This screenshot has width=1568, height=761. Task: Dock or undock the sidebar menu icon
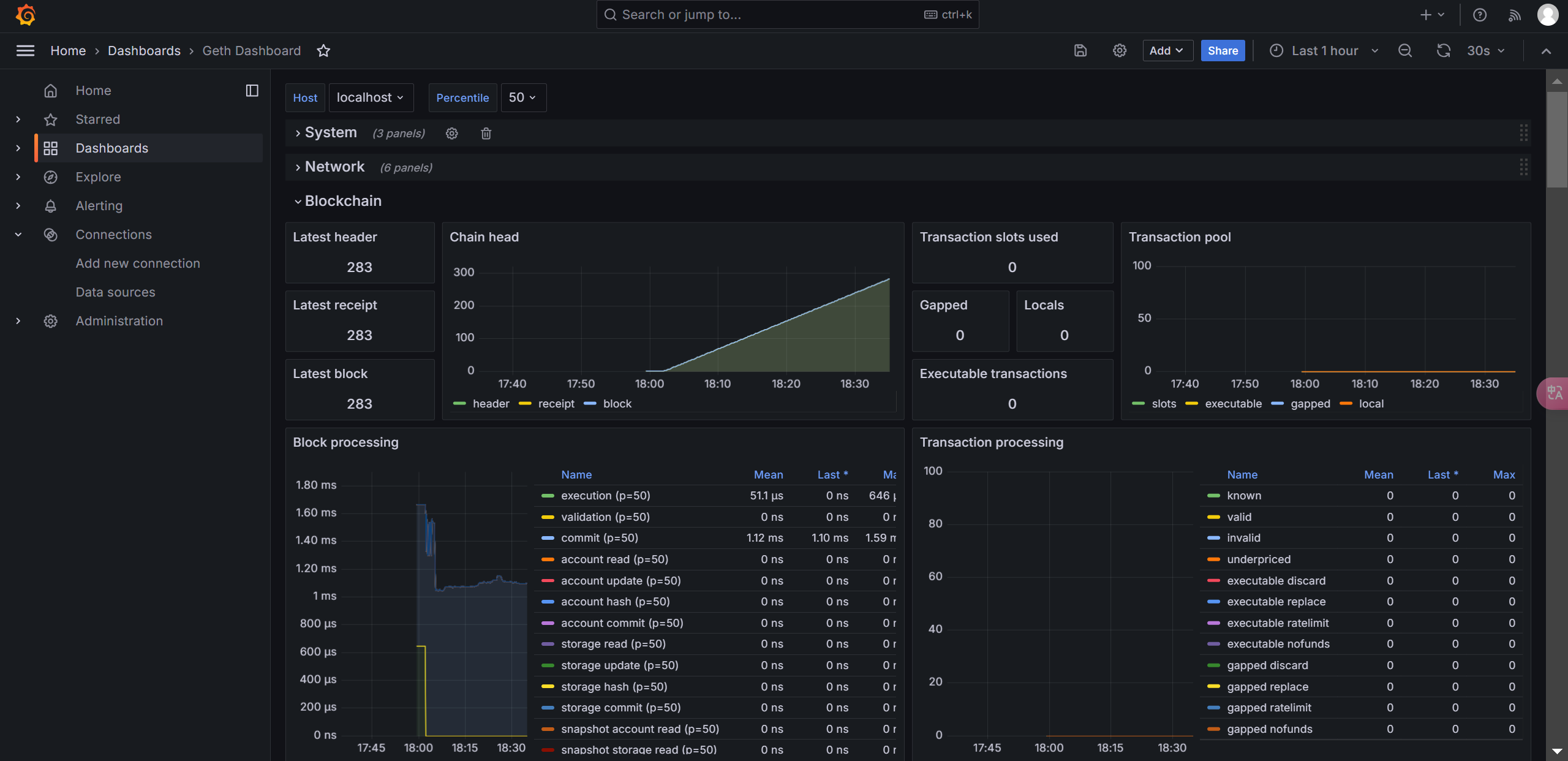(x=252, y=91)
